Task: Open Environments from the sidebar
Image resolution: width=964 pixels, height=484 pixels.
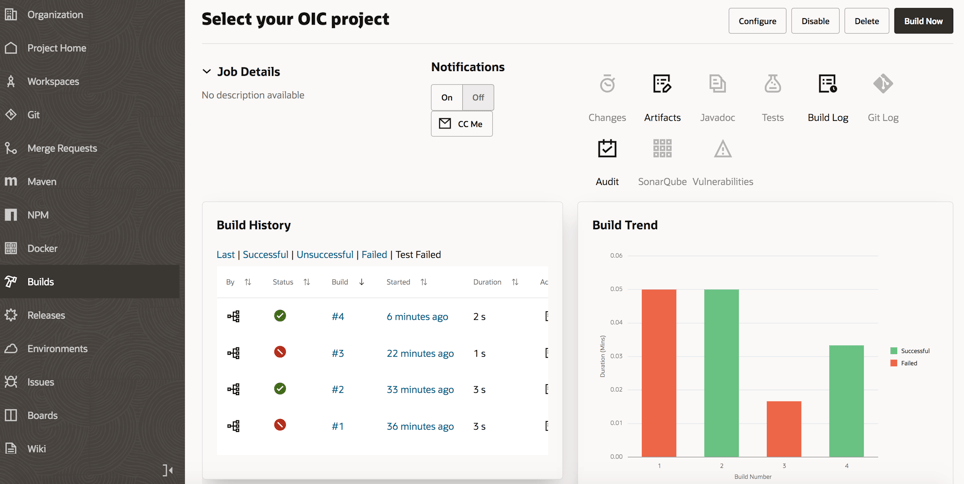Action: click(57, 349)
